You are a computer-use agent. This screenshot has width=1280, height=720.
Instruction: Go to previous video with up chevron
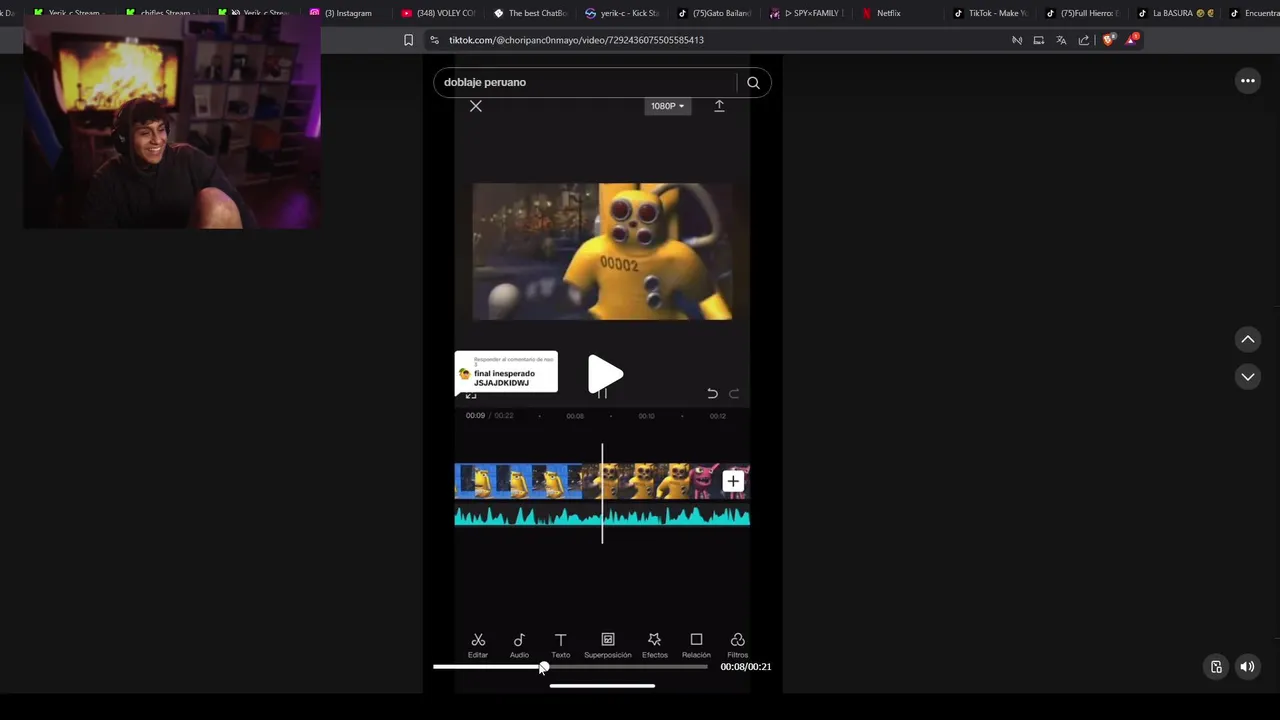1248,340
